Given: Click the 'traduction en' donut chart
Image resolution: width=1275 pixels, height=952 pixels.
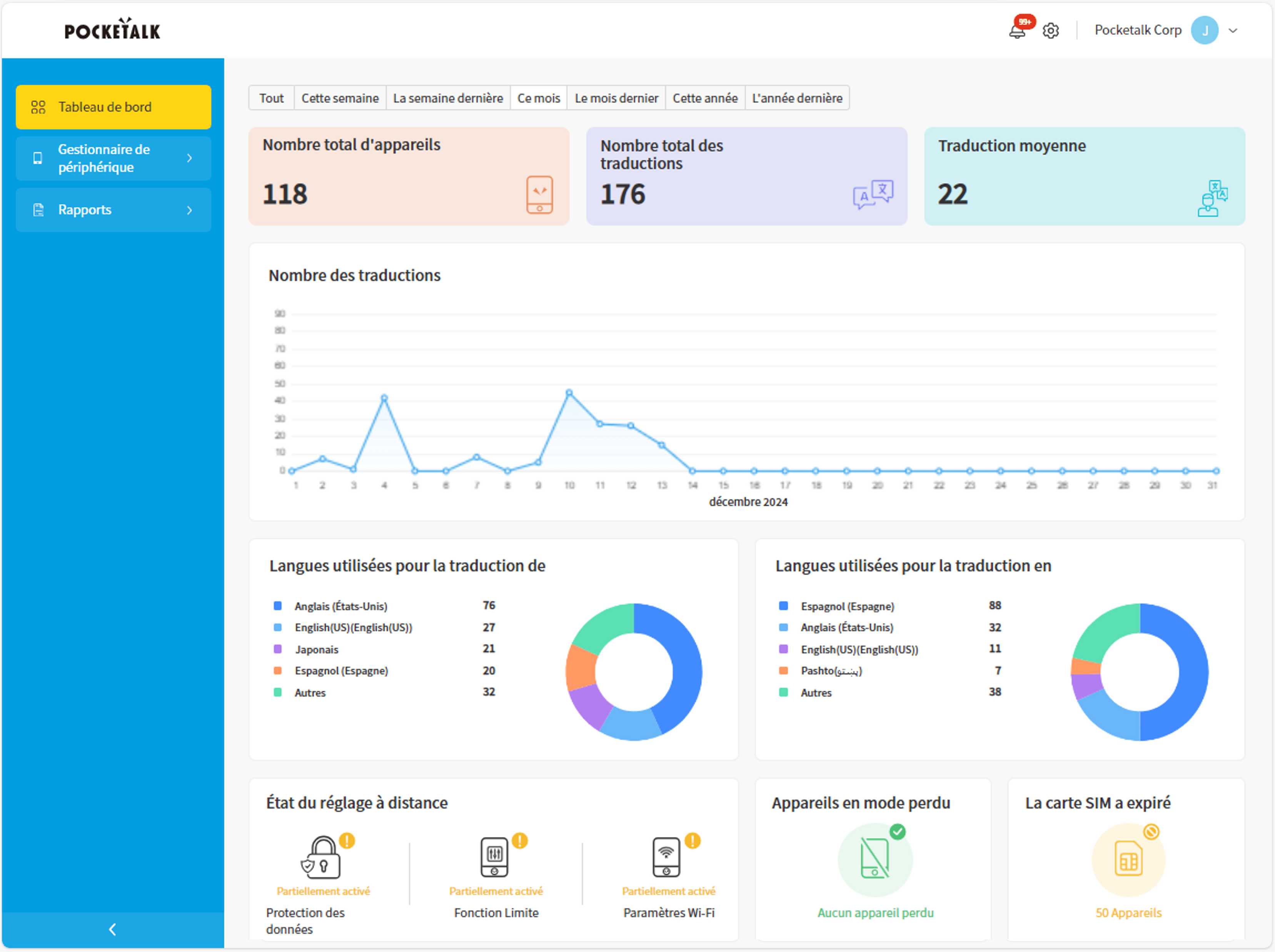Looking at the screenshot, I should 1140,672.
